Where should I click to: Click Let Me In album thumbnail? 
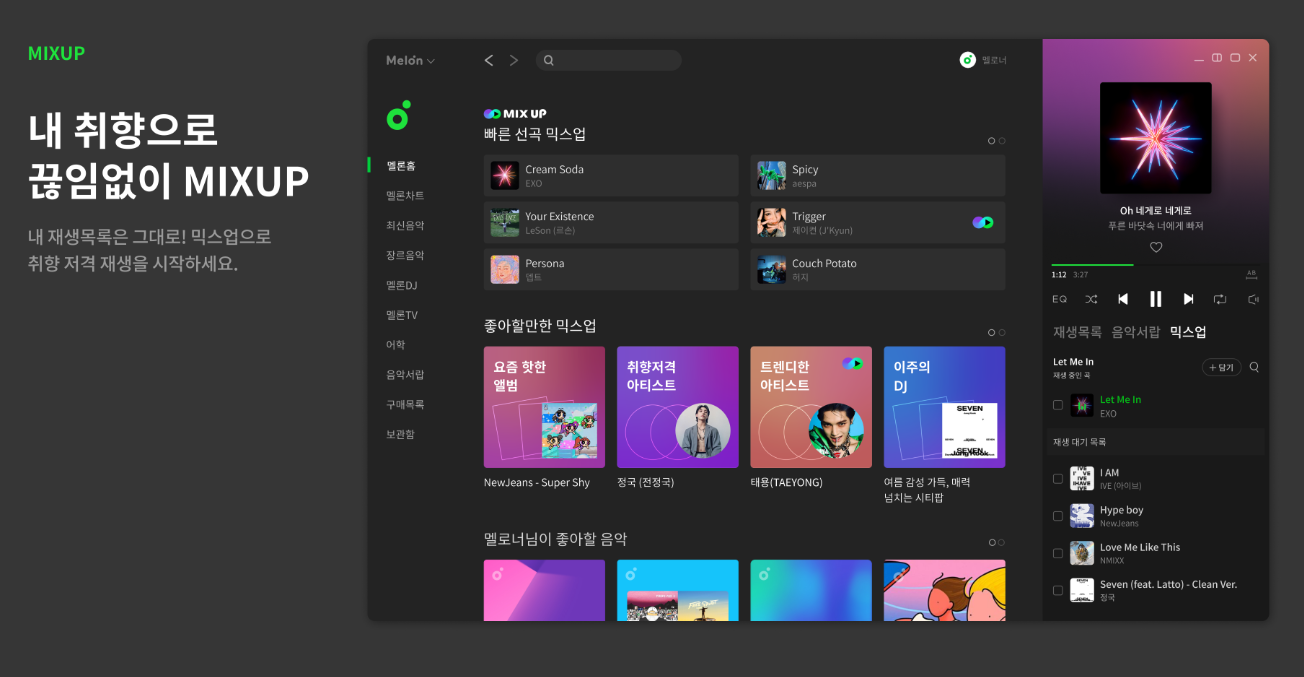pos(1082,405)
